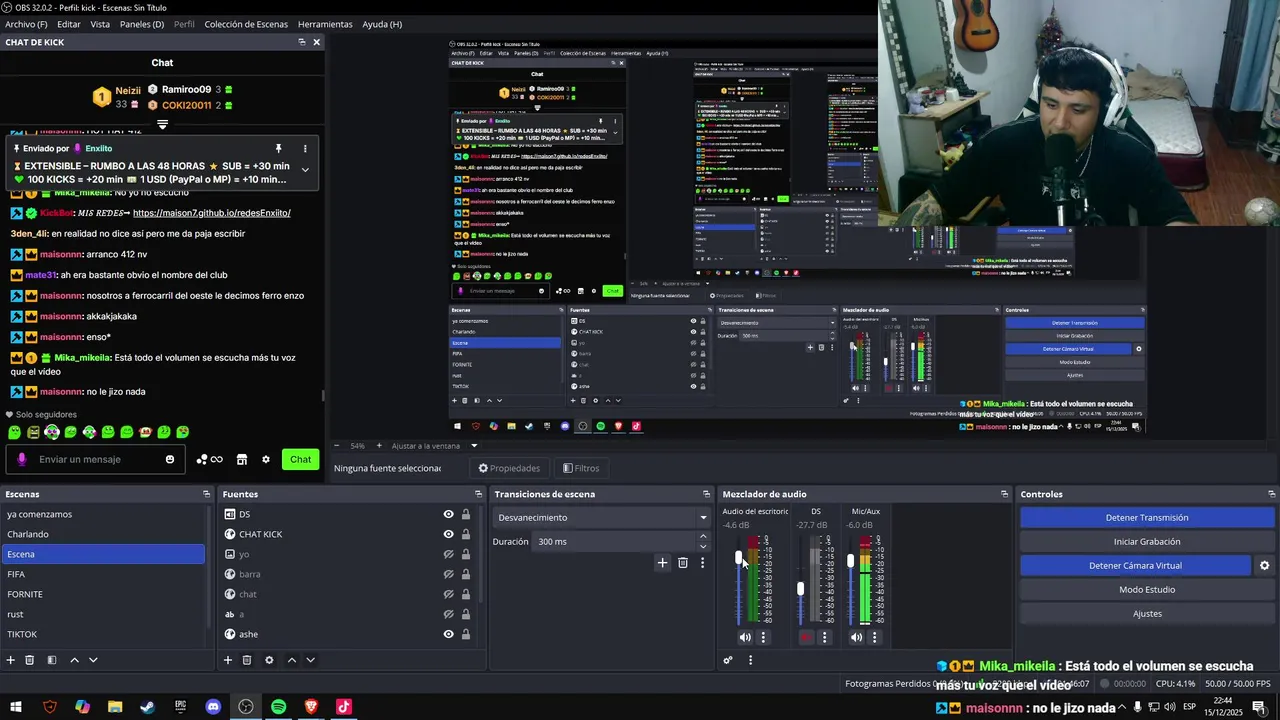Show the barra source

click(449, 574)
